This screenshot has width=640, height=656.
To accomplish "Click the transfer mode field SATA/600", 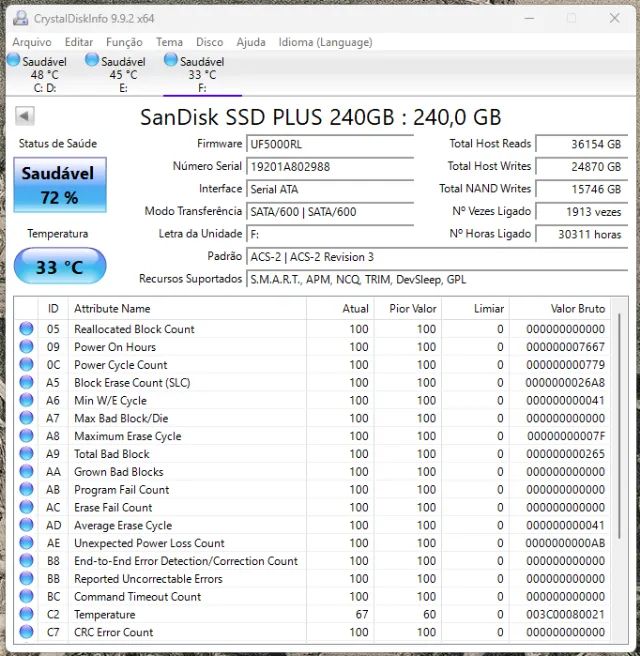I will pos(330,212).
